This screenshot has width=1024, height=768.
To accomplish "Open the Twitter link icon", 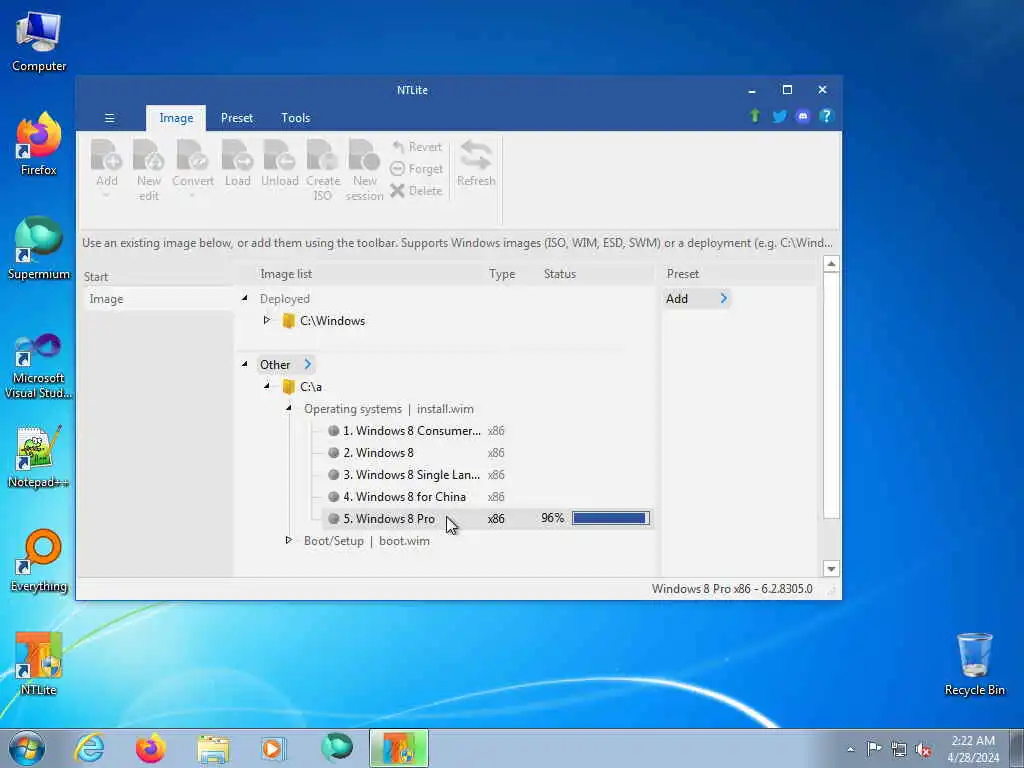I will tap(779, 116).
